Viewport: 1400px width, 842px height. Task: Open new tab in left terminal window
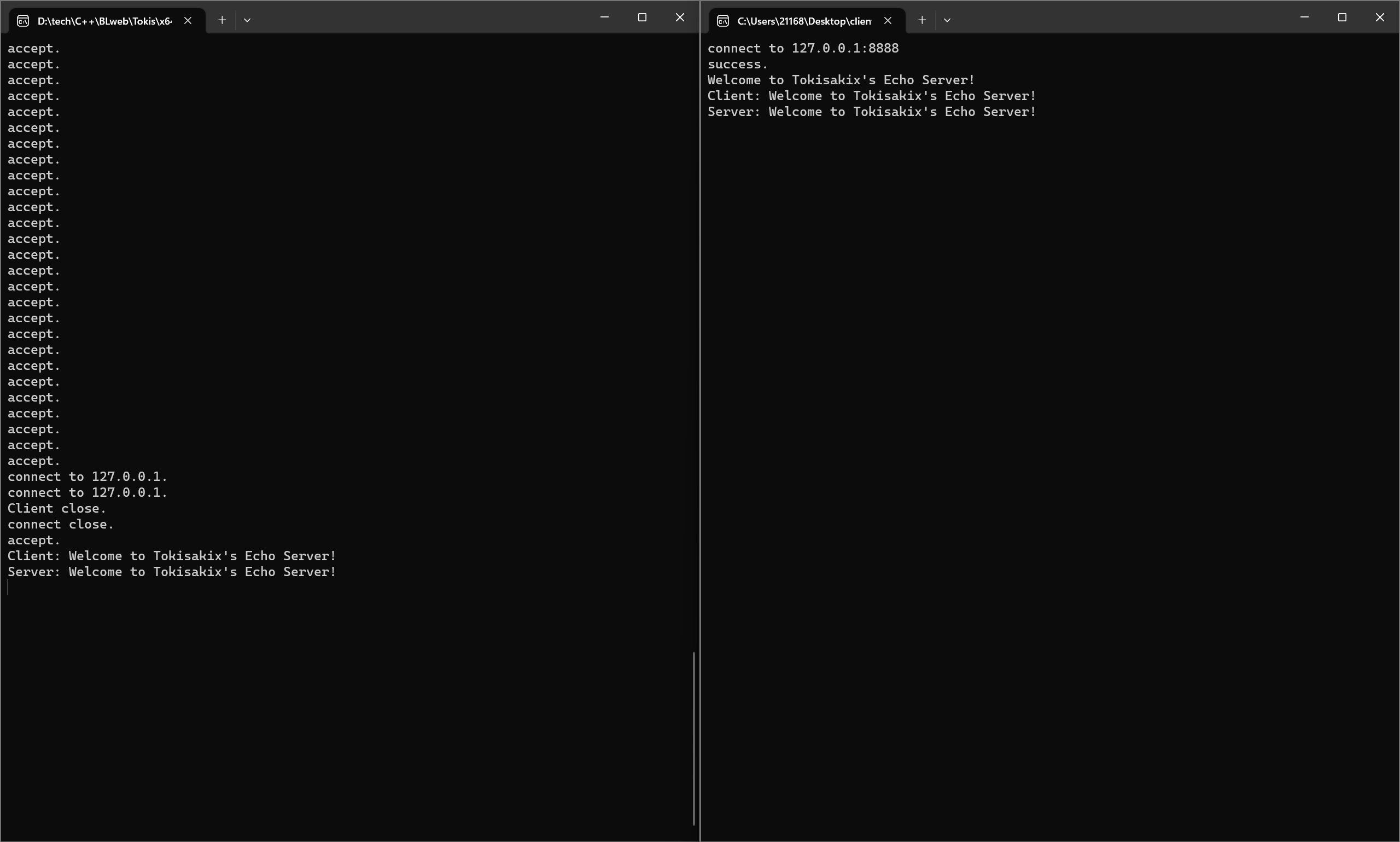(222, 20)
